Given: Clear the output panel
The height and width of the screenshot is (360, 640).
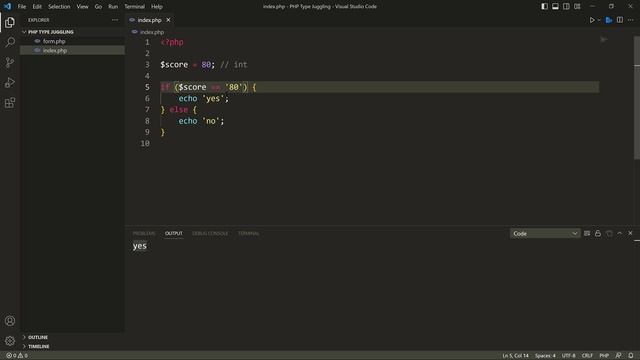Looking at the screenshot, I should point(587,233).
